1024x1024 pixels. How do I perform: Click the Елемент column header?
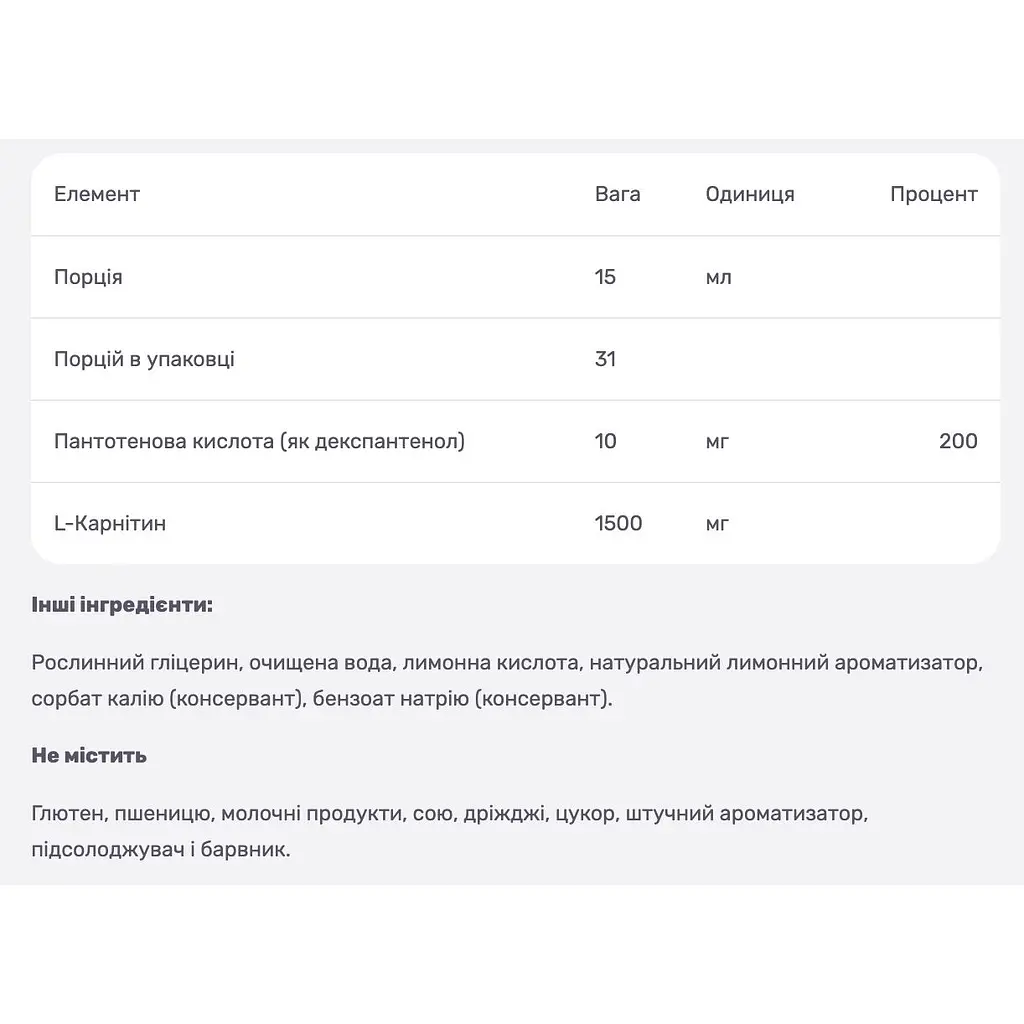(97, 194)
